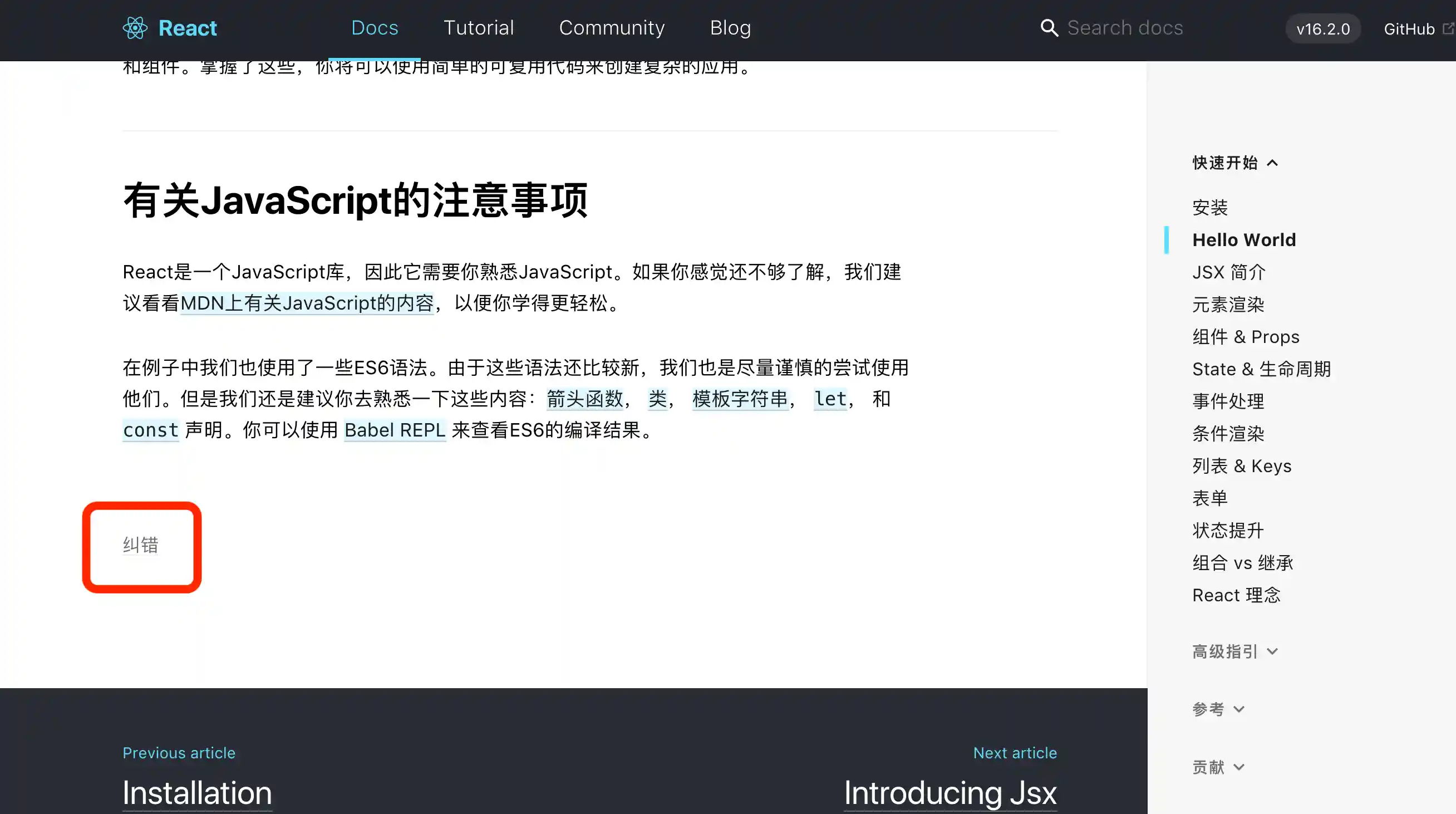Go to the Community page
Screen dimensions: 1456x814
612,28
